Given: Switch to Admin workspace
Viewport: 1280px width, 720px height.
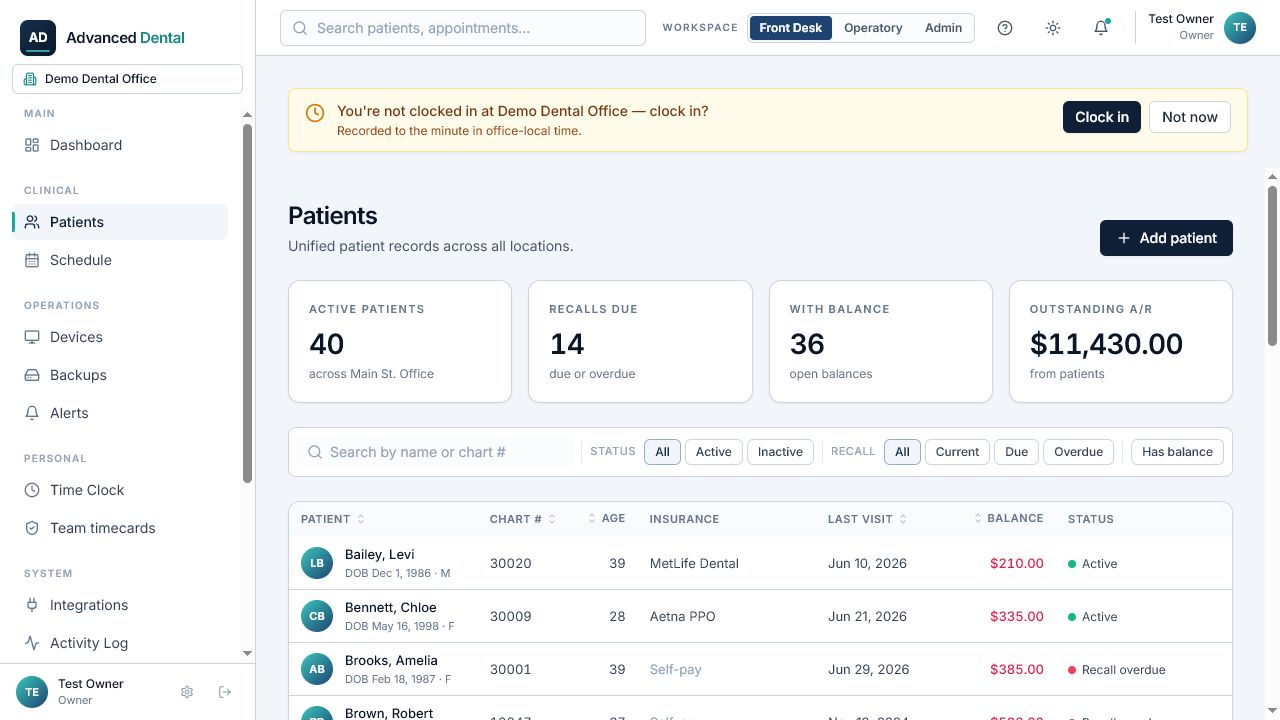Looking at the screenshot, I should click(x=943, y=28).
